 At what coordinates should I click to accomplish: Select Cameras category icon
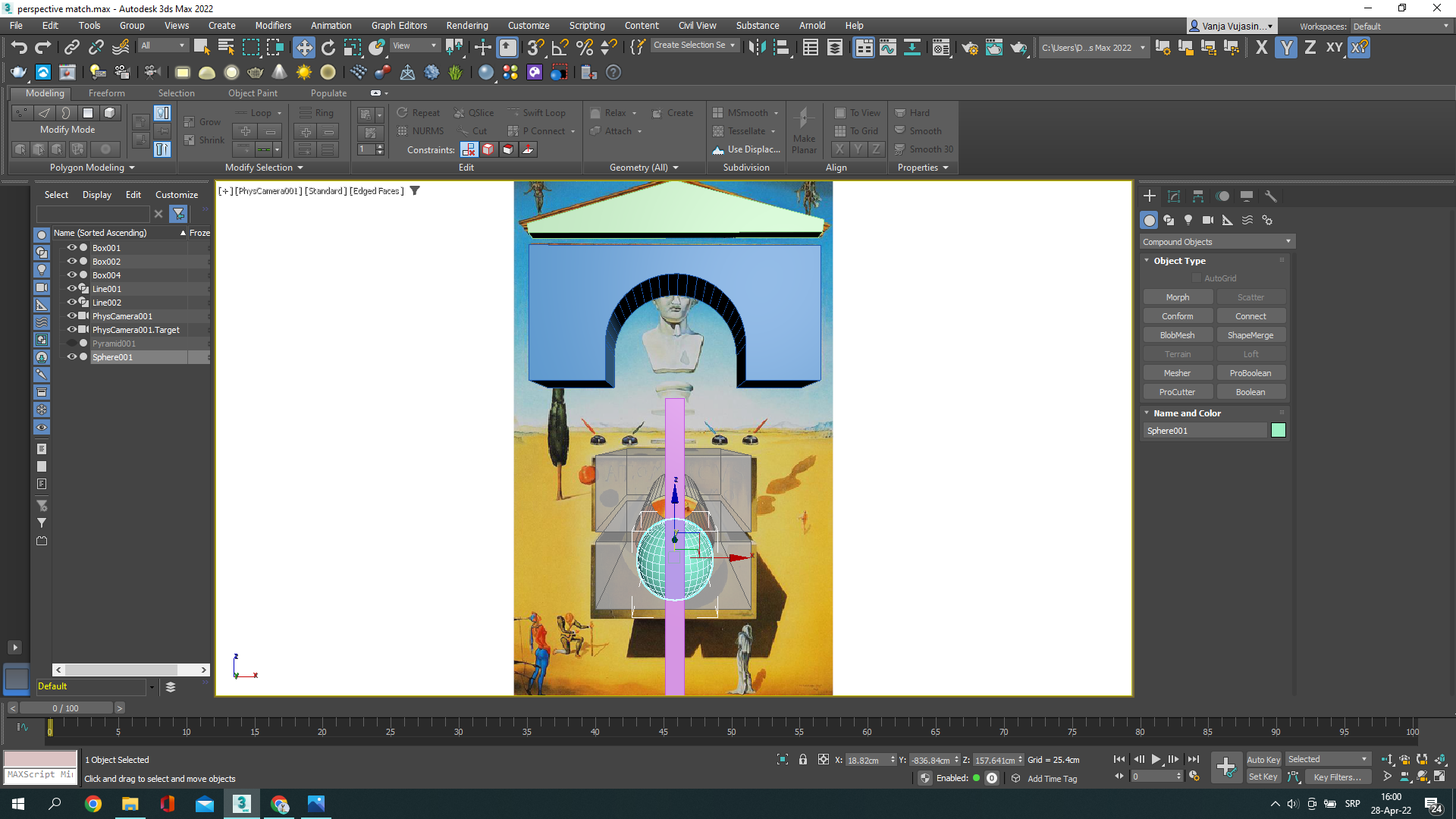[1208, 220]
